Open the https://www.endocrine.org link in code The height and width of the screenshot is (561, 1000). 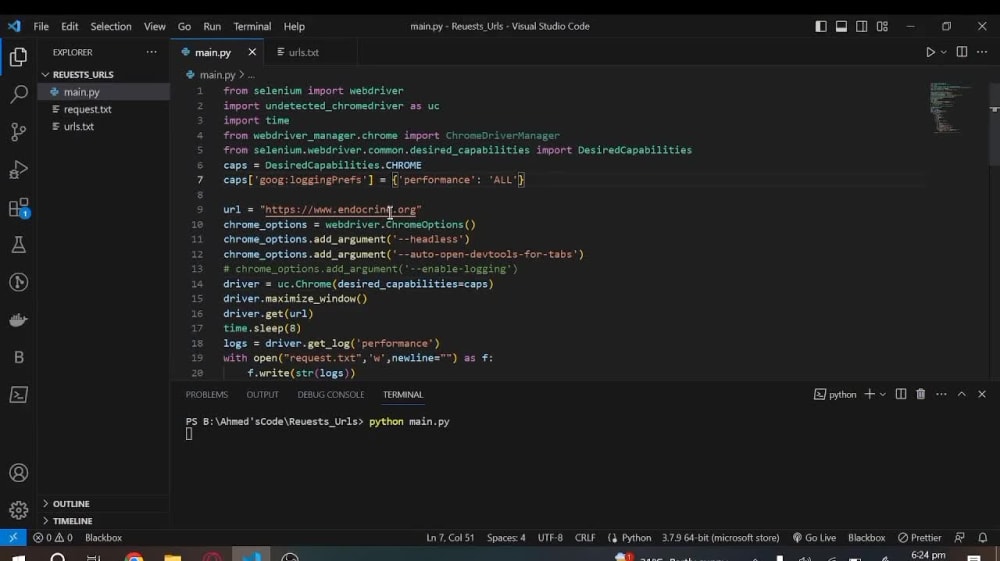pyautogui.click(x=341, y=210)
